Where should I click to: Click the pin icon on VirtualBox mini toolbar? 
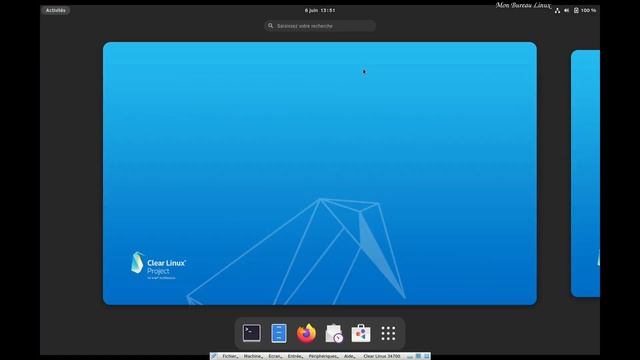214,356
